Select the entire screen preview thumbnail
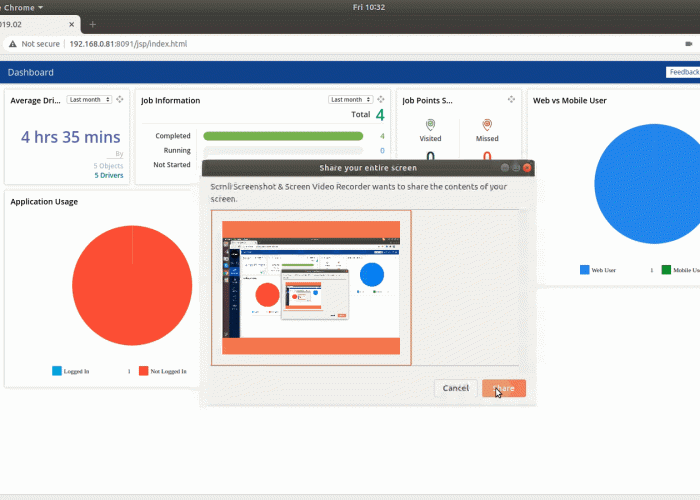The height and width of the screenshot is (500, 700). click(311, 281)
